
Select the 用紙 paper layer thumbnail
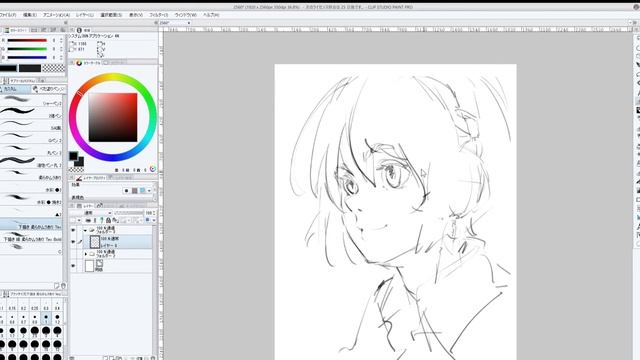click(89, 266)
